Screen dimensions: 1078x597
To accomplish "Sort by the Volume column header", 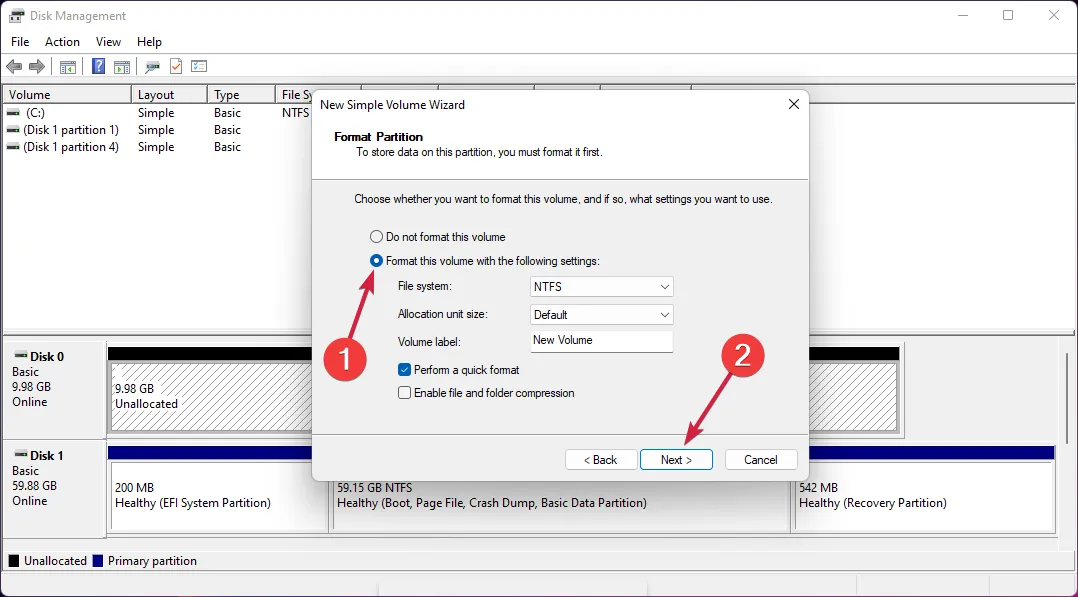I will [x=67, y=95].
